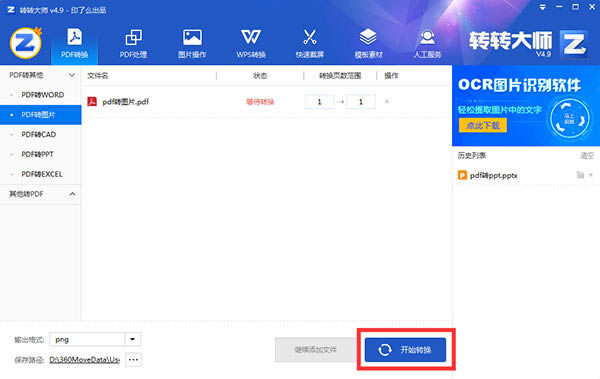Open the output format dropdown arrow
The width and height of the screenshot is (600, 379).
(132, 339)
